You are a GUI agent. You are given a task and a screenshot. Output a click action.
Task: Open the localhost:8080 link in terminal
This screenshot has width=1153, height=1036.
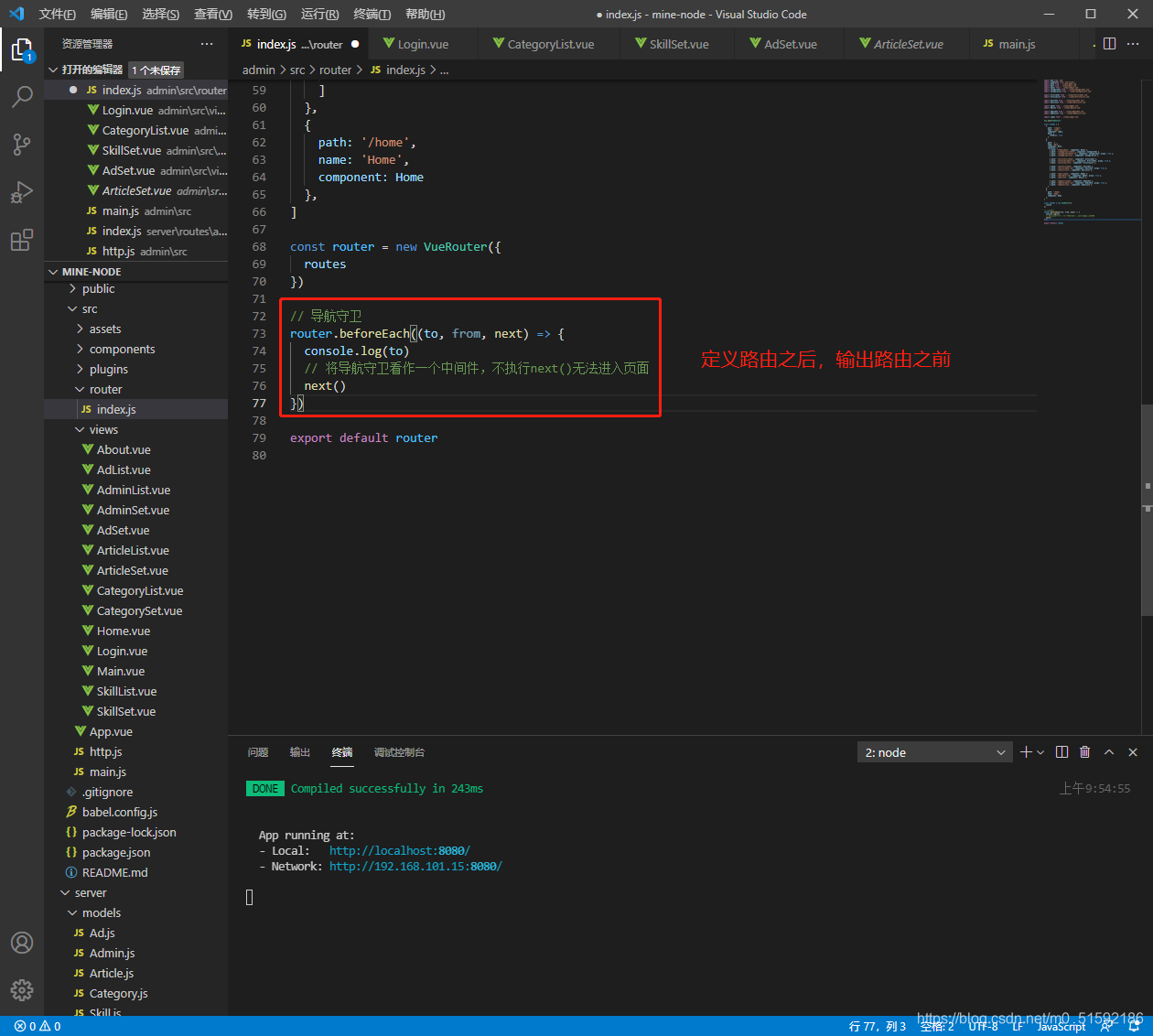(399, 851)
